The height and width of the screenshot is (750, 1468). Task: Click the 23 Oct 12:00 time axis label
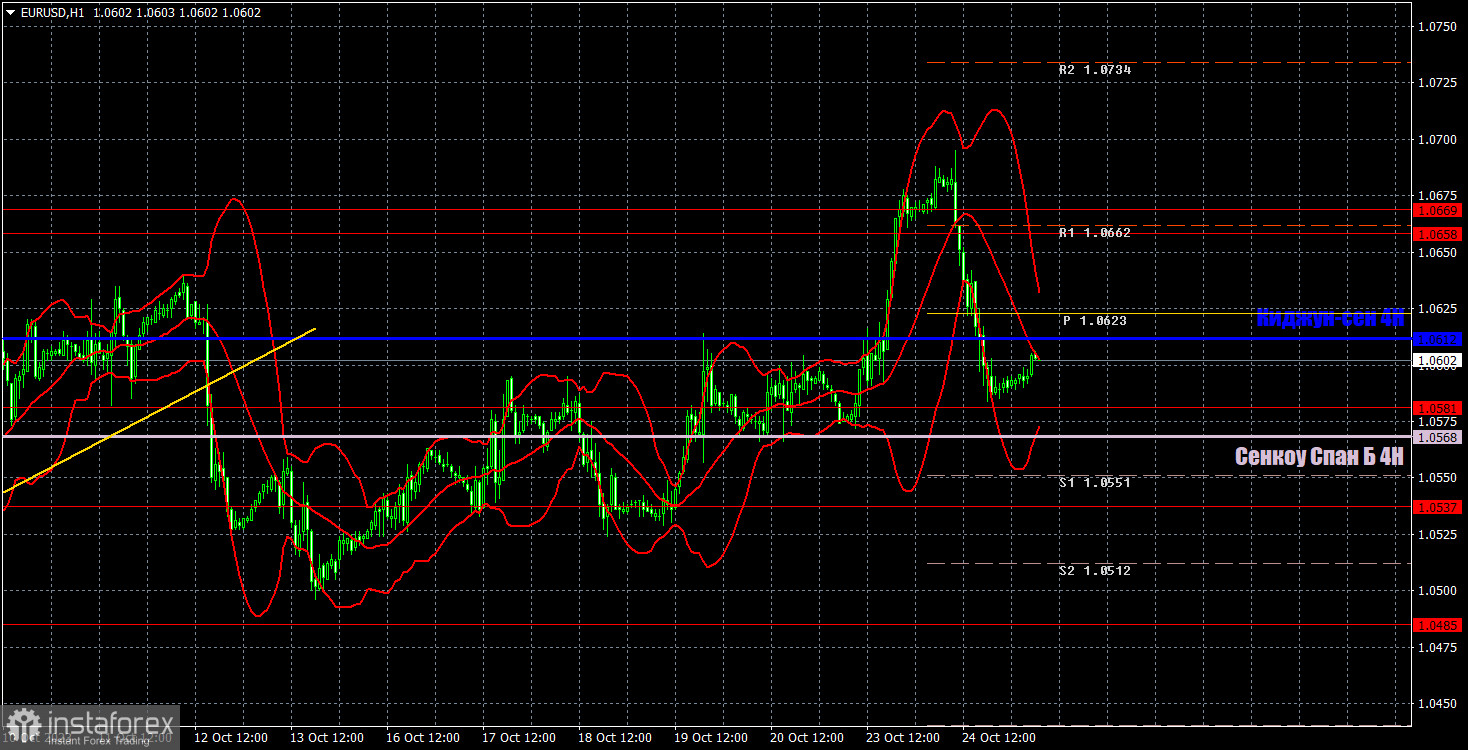click(903, 738)
